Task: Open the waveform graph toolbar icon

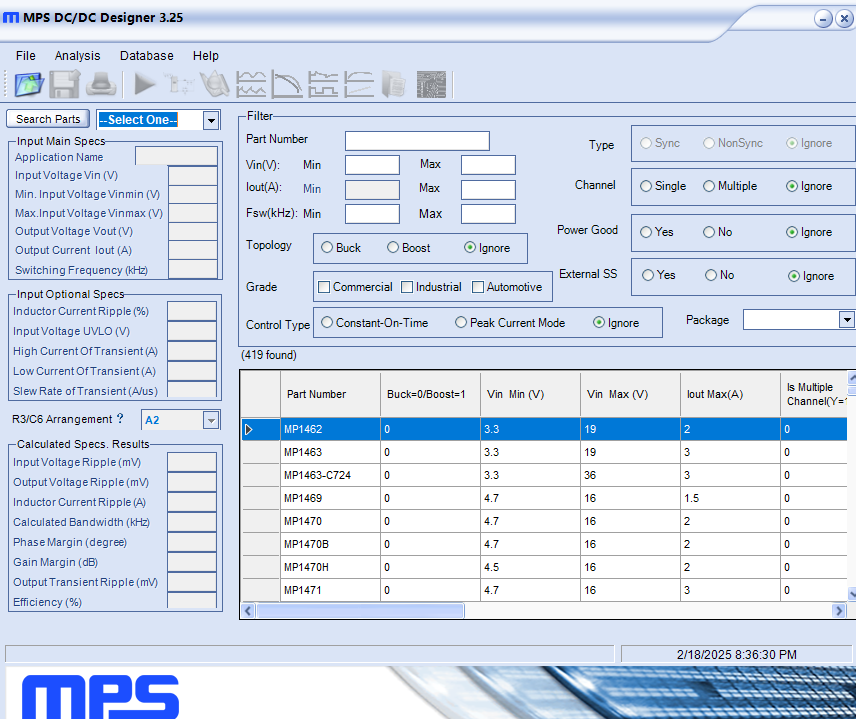Action: [x=250, y=84]
